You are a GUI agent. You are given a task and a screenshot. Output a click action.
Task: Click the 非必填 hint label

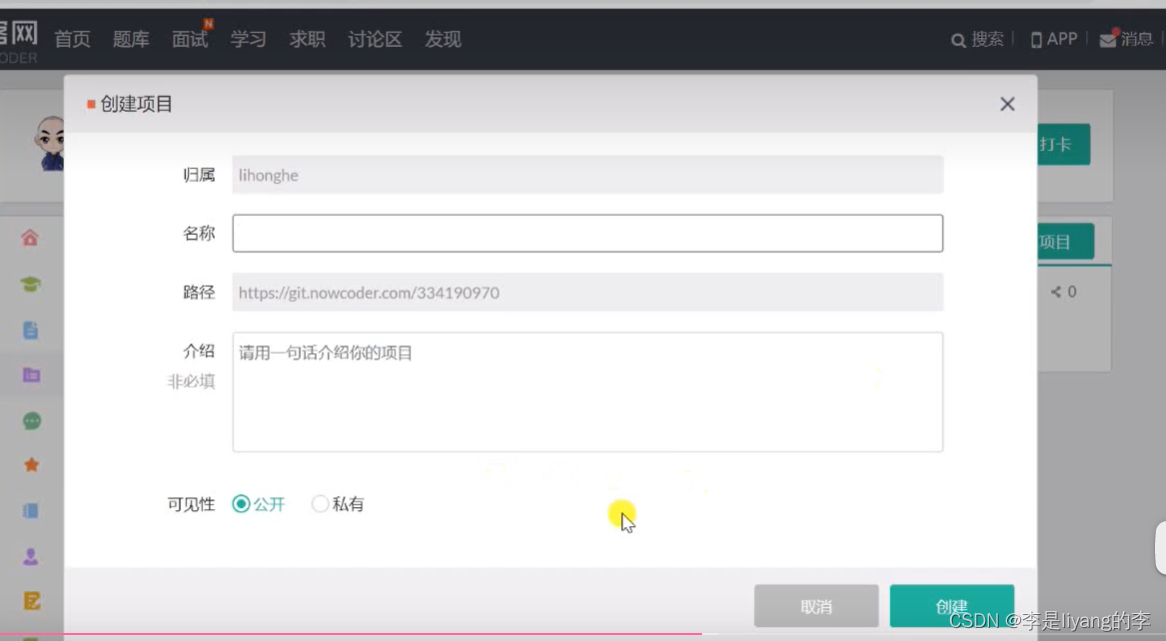(x=191, y=381)
